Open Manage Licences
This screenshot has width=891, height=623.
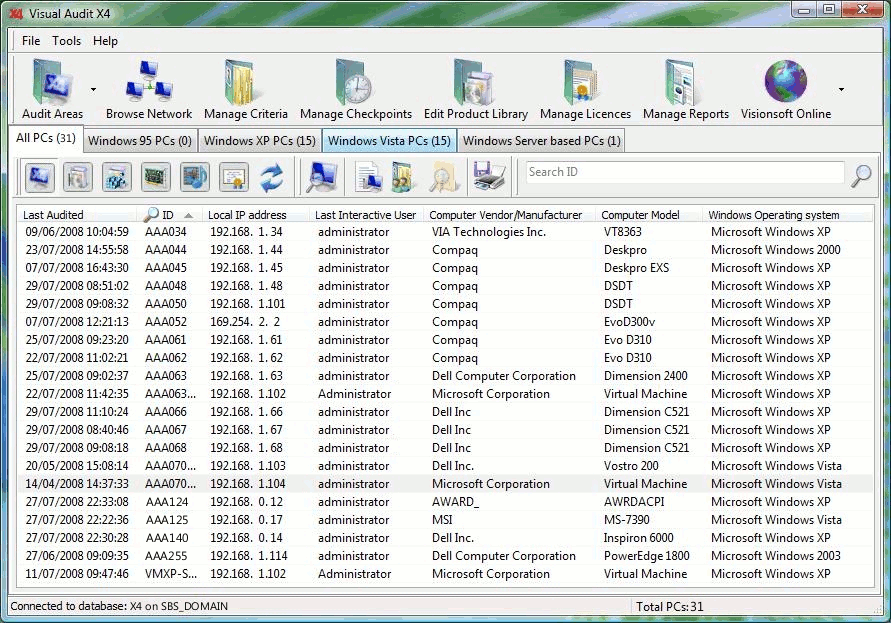pyautogui.click(x=585, y=89)
